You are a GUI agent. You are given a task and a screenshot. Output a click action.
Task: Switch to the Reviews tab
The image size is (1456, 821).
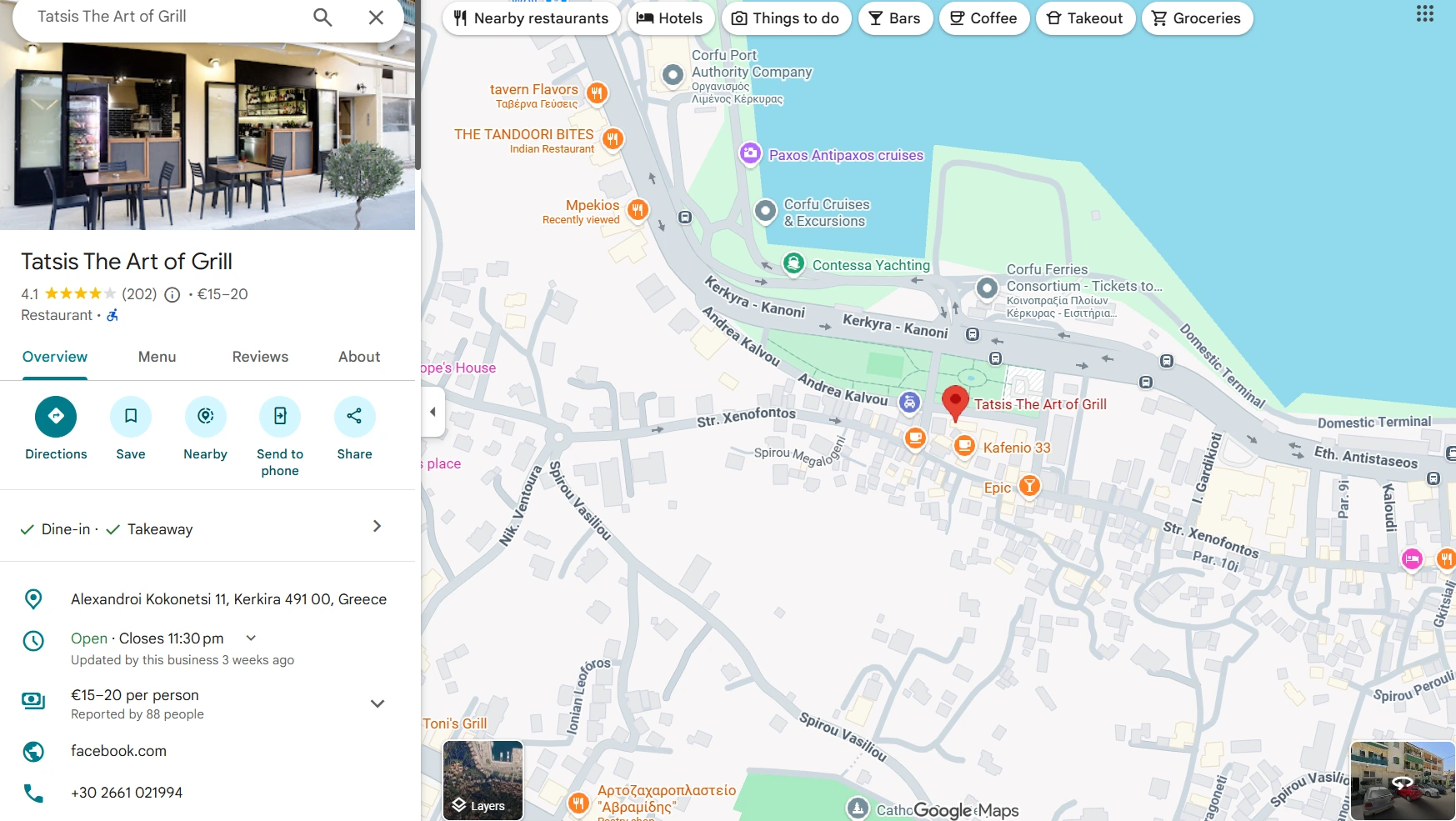click(x=260, y=357)
